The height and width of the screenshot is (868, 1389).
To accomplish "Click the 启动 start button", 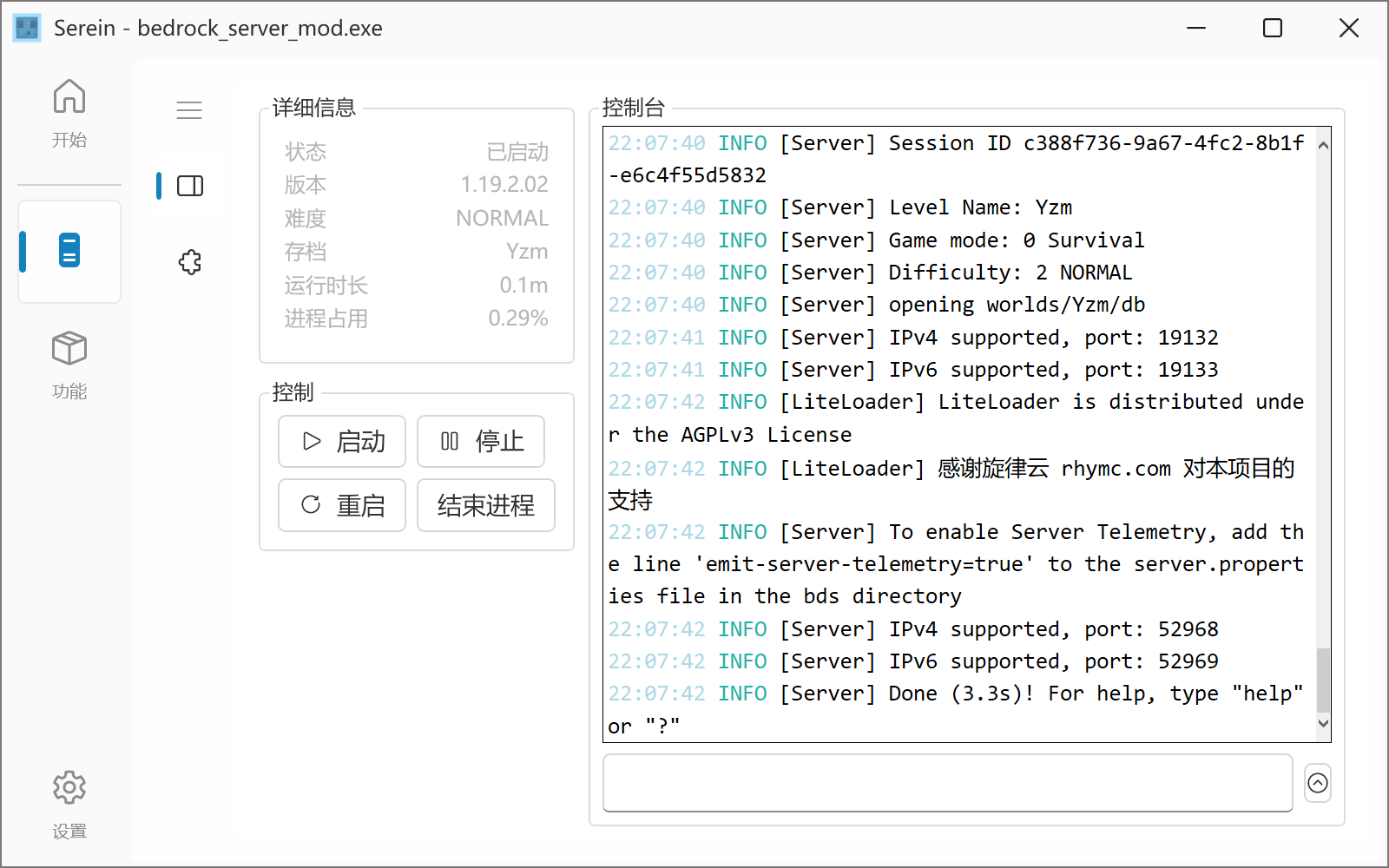I will (342, 441).
